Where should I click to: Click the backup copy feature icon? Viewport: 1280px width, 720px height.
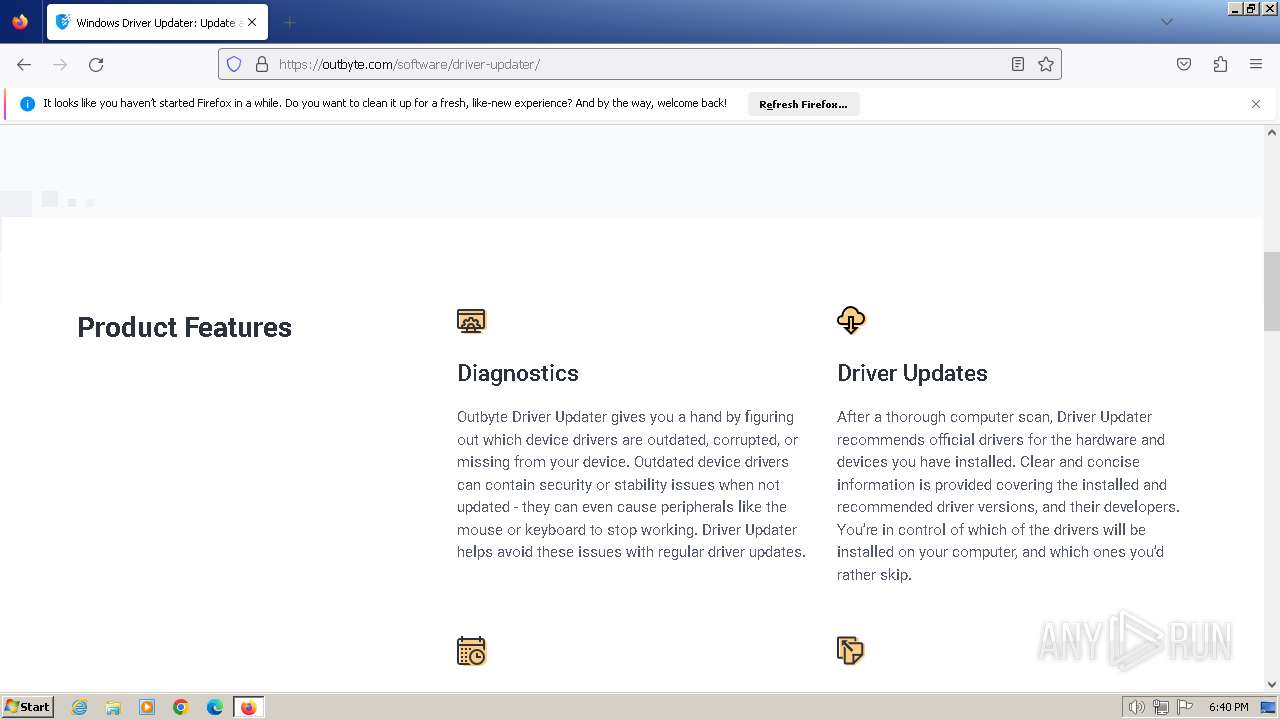tap(850, 651)
